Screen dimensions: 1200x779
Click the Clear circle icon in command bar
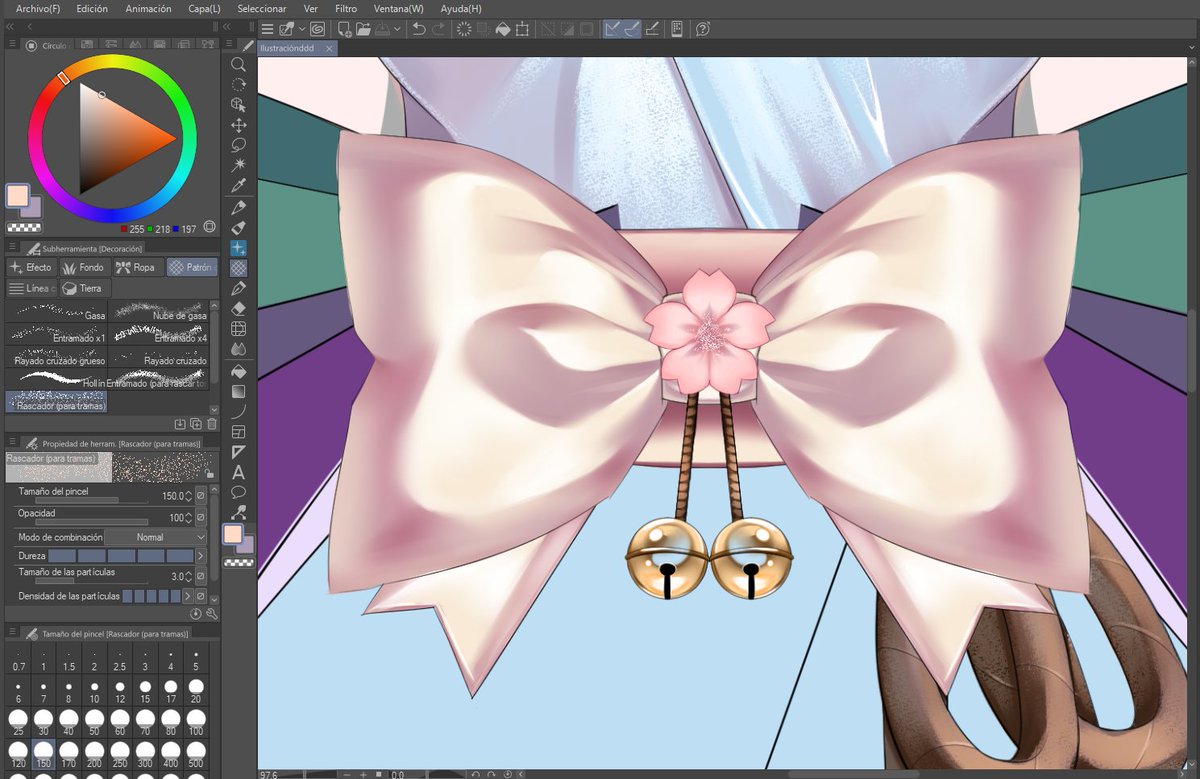point(463,29)
